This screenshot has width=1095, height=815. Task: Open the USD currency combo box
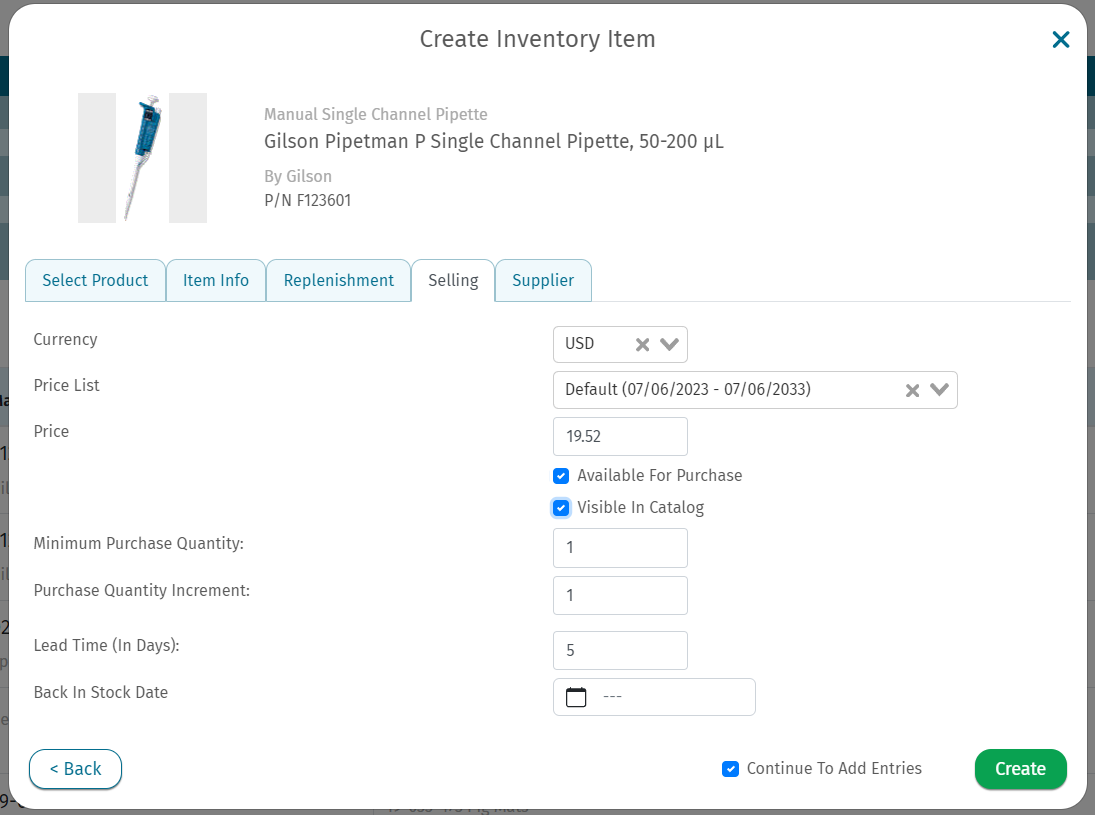coord(620,344)
